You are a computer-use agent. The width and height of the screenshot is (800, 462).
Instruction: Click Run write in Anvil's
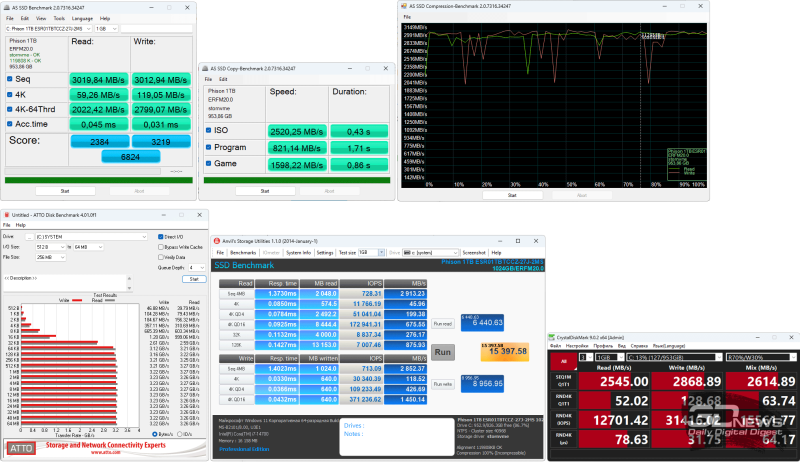pyautogui.click(x=442, y=384)
